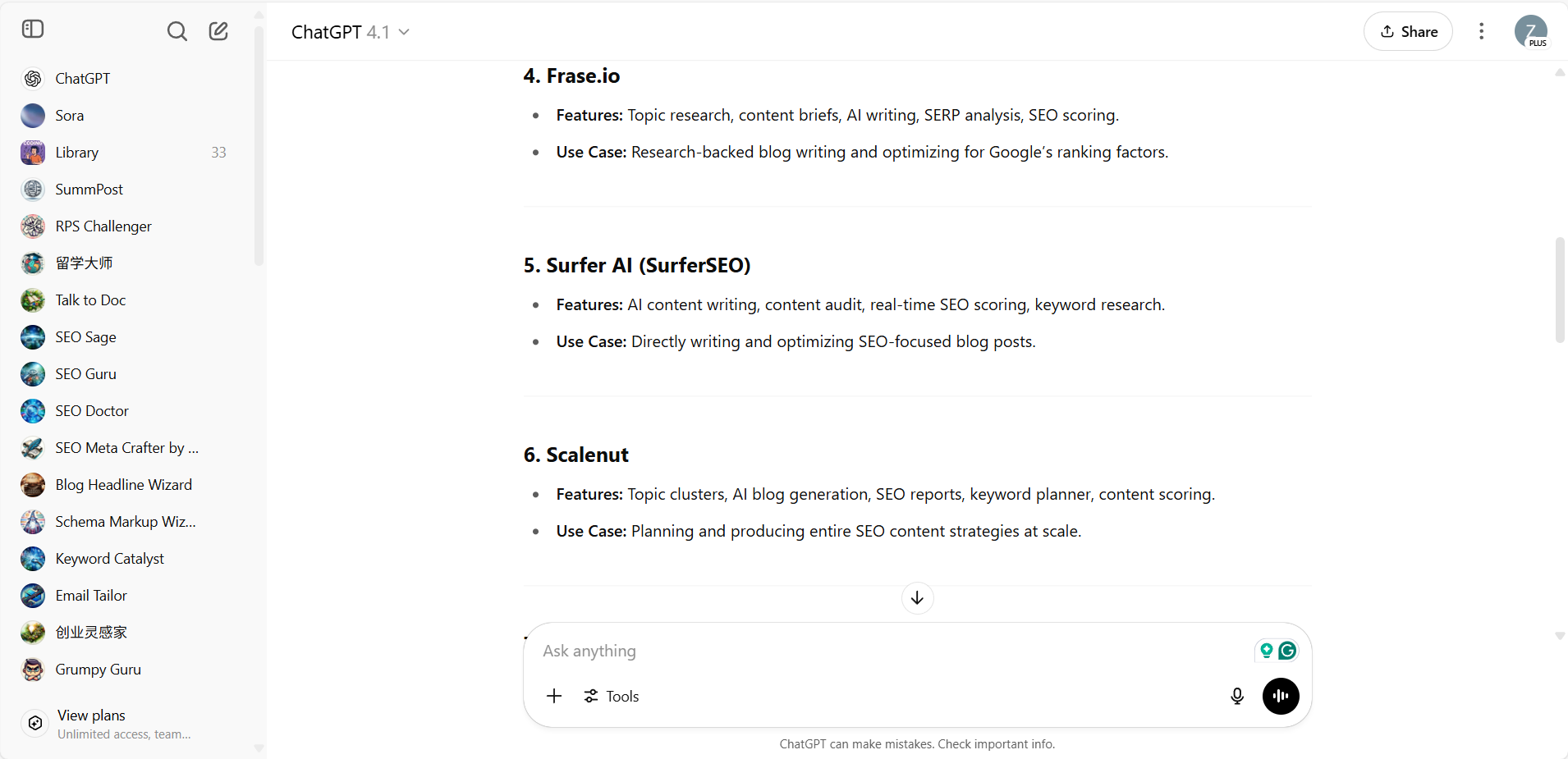Screen dimensions: 1568x759
Task: Open the search chats magnifier icon
Action: [x=177, y=31]
